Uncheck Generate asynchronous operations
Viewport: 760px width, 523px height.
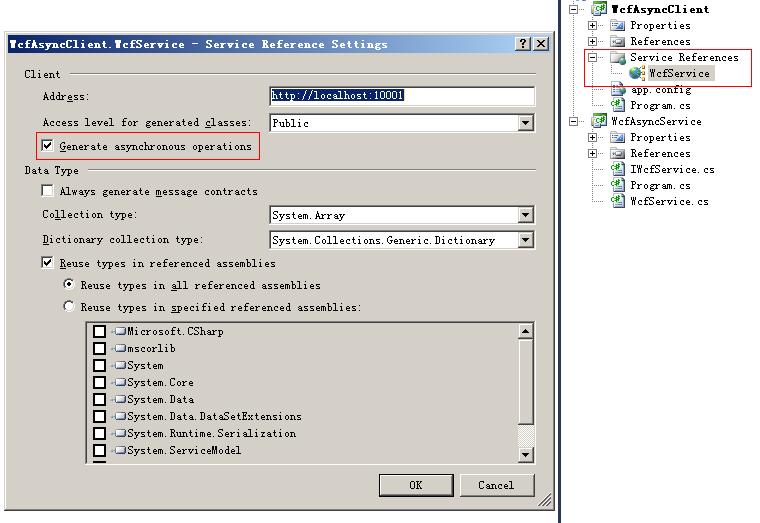coord(47,145)
